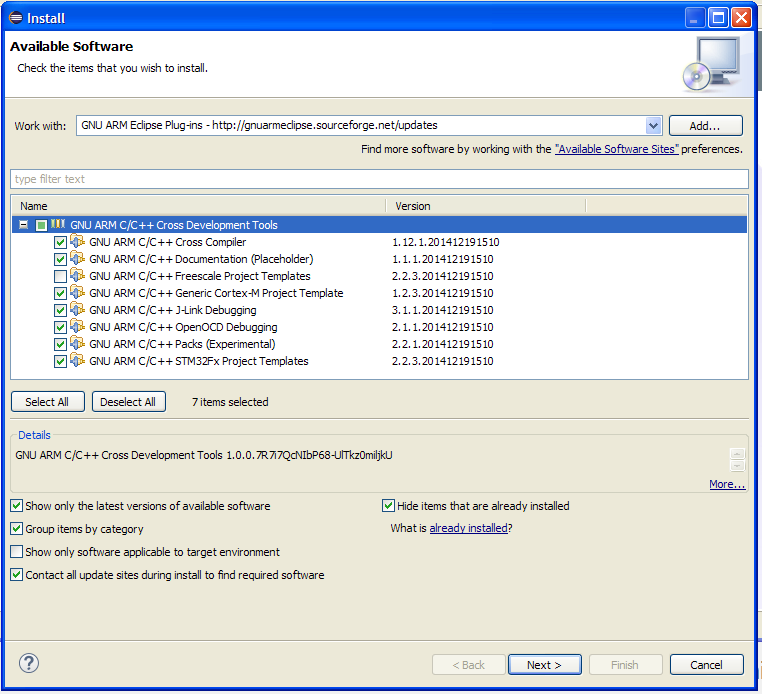This screenshot has height=694, width=762.
Task: Open the Available Software Sites link
Action: [x=617, y=149]
